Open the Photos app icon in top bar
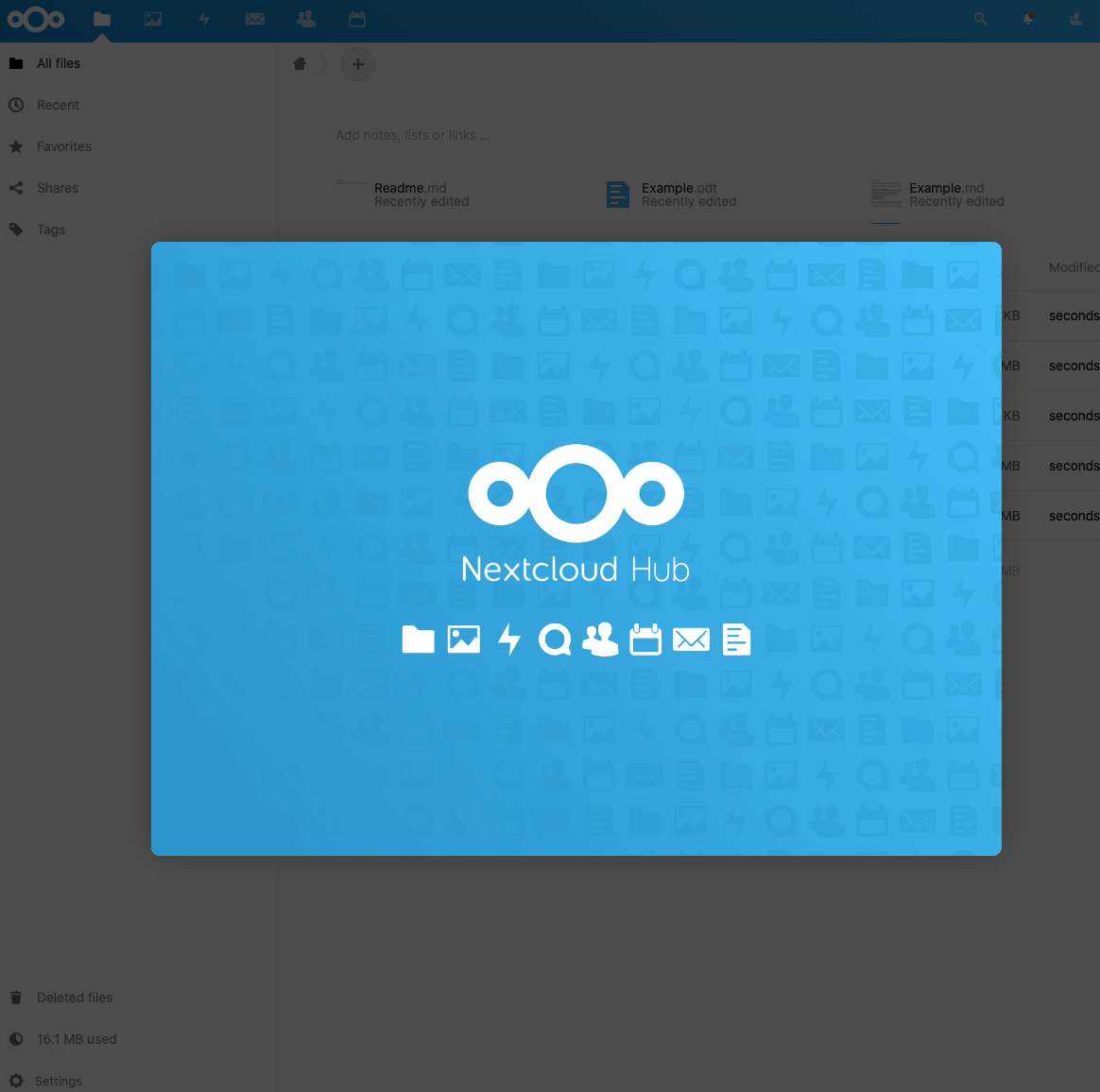The width and height of the screenshot is (1100, 1092). (x=153, y=20)
